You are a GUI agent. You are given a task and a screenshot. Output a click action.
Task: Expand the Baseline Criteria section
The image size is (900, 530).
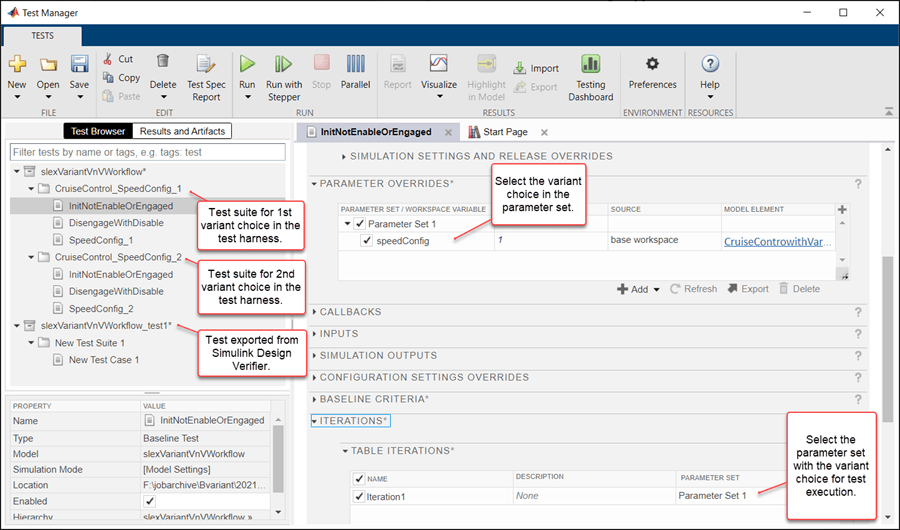click(314, 399)
